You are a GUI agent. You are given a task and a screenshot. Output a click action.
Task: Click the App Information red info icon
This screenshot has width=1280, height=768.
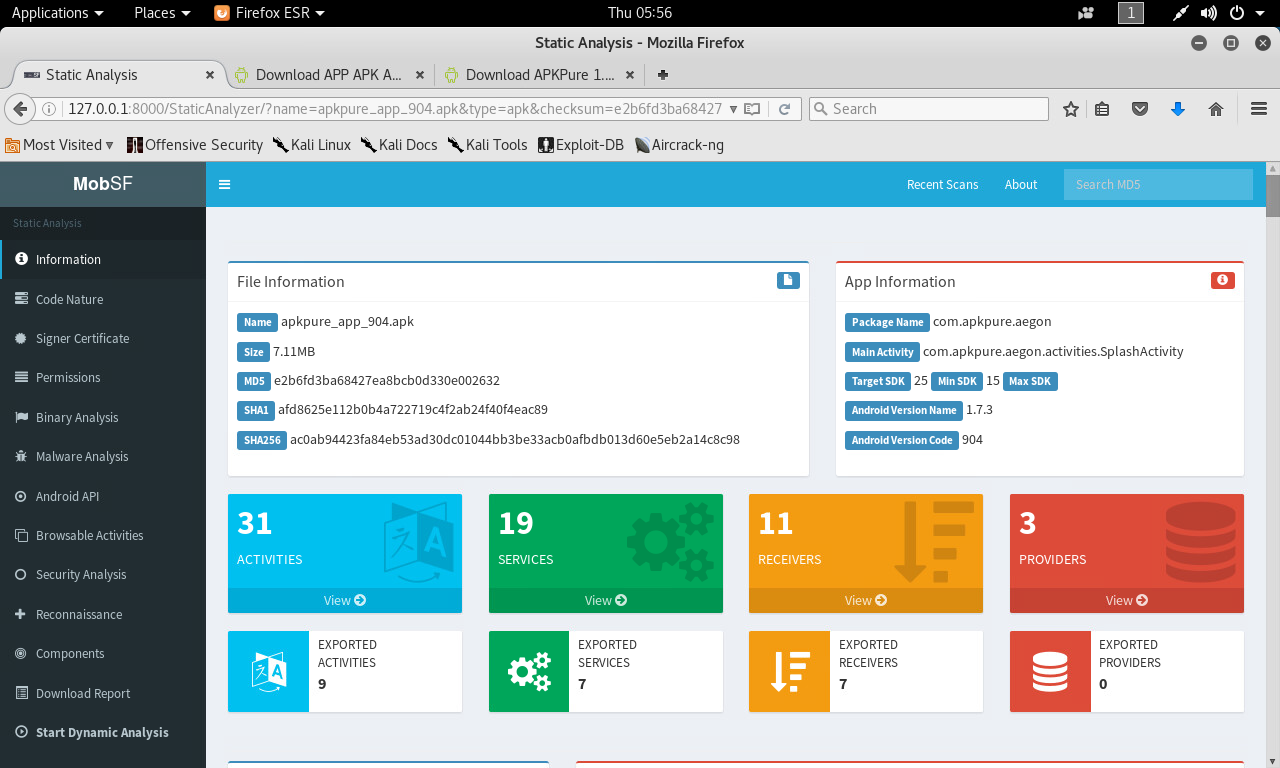tap(1222, 281)
